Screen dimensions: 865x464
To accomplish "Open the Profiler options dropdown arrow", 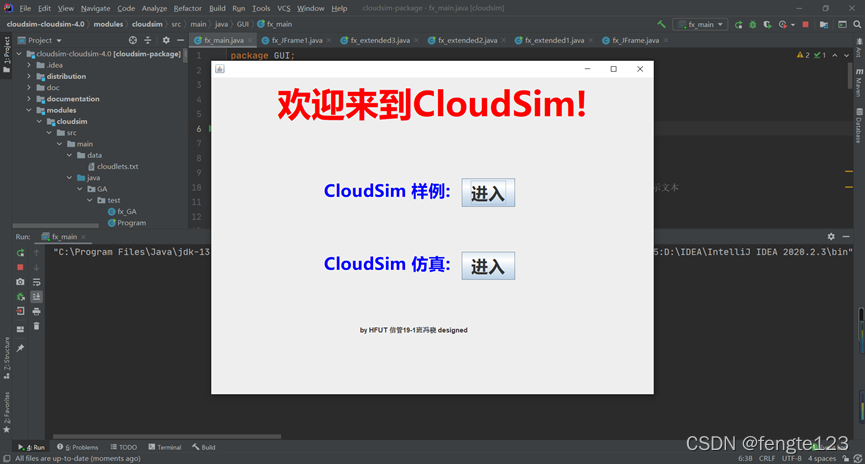I will coord(793,24).
